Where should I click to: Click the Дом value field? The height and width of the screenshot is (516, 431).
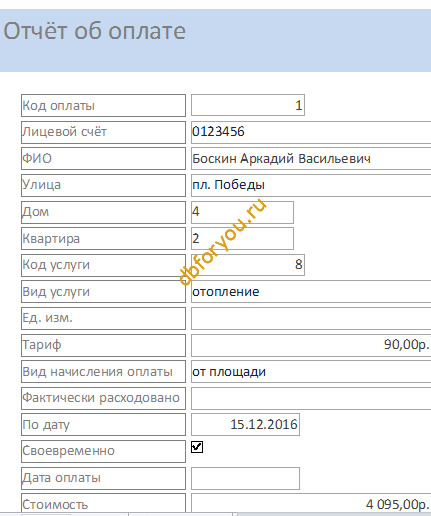tap(242, 212)
